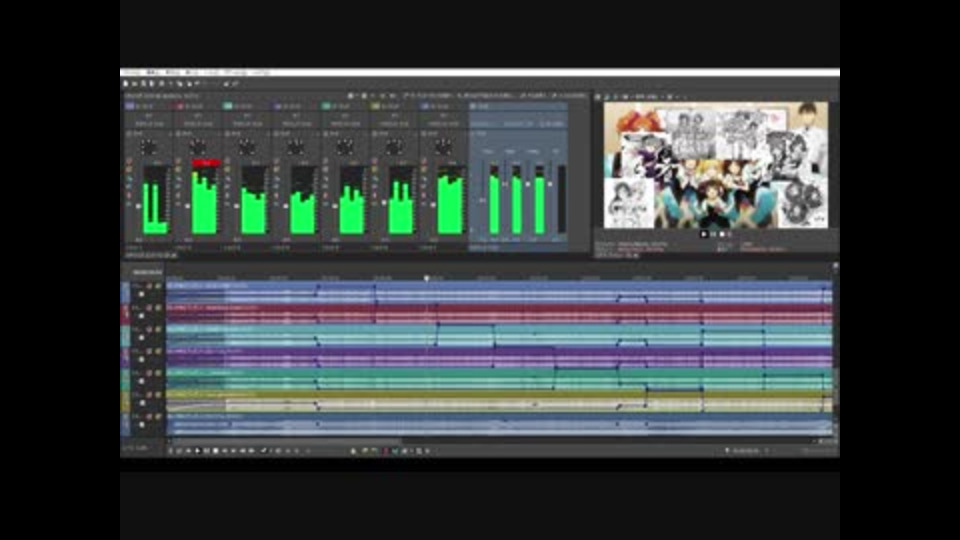This screenshot has height=540, width=960.
Task: Select the red mixer channel 2 name label
Action: tap(195, 106)
